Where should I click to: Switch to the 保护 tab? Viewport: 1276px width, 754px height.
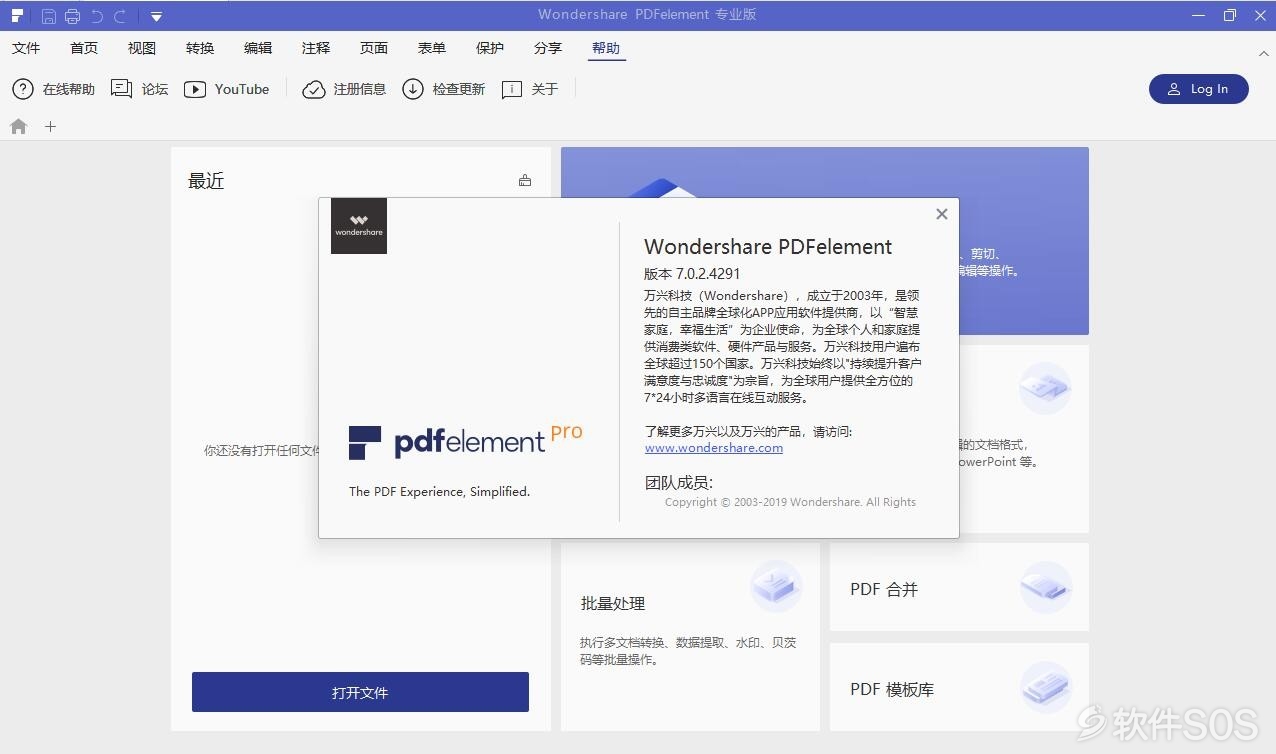pos(490,48)
